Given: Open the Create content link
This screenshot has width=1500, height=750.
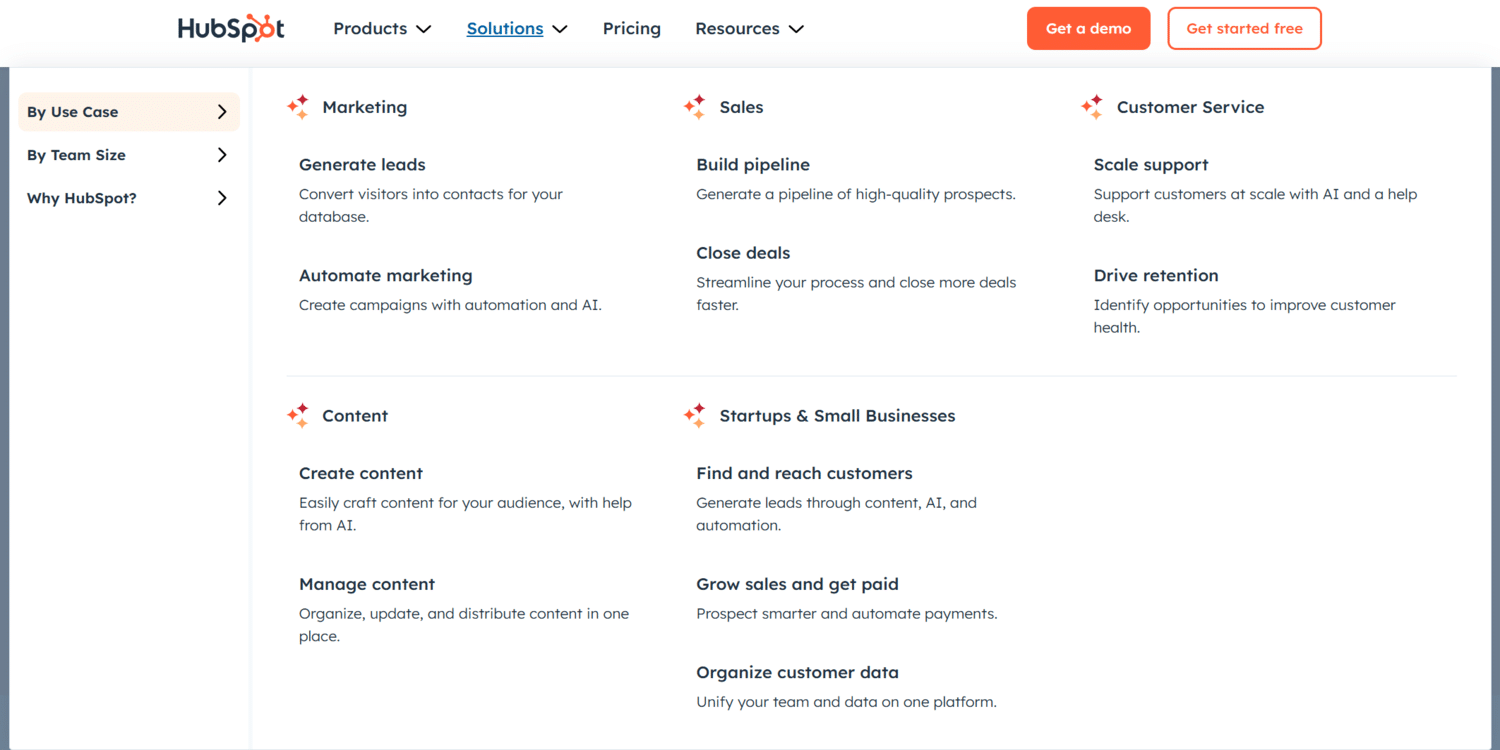Looking at the screenshot, I should [361, 474].
